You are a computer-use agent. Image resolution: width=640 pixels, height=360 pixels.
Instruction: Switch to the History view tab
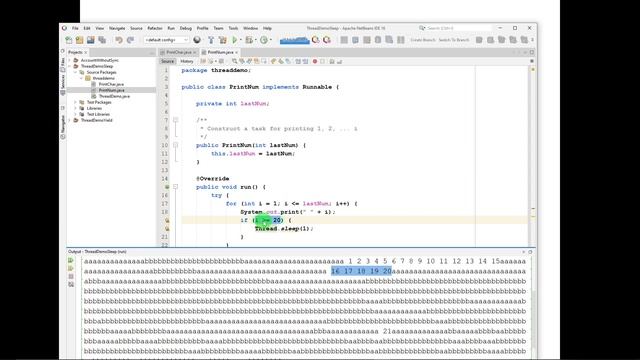coord(187,61)
